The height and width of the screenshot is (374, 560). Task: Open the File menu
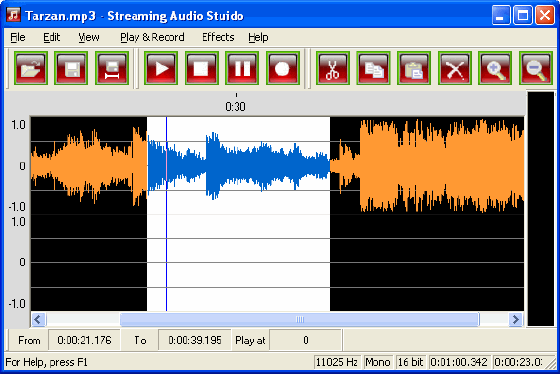tap(18, 37)
